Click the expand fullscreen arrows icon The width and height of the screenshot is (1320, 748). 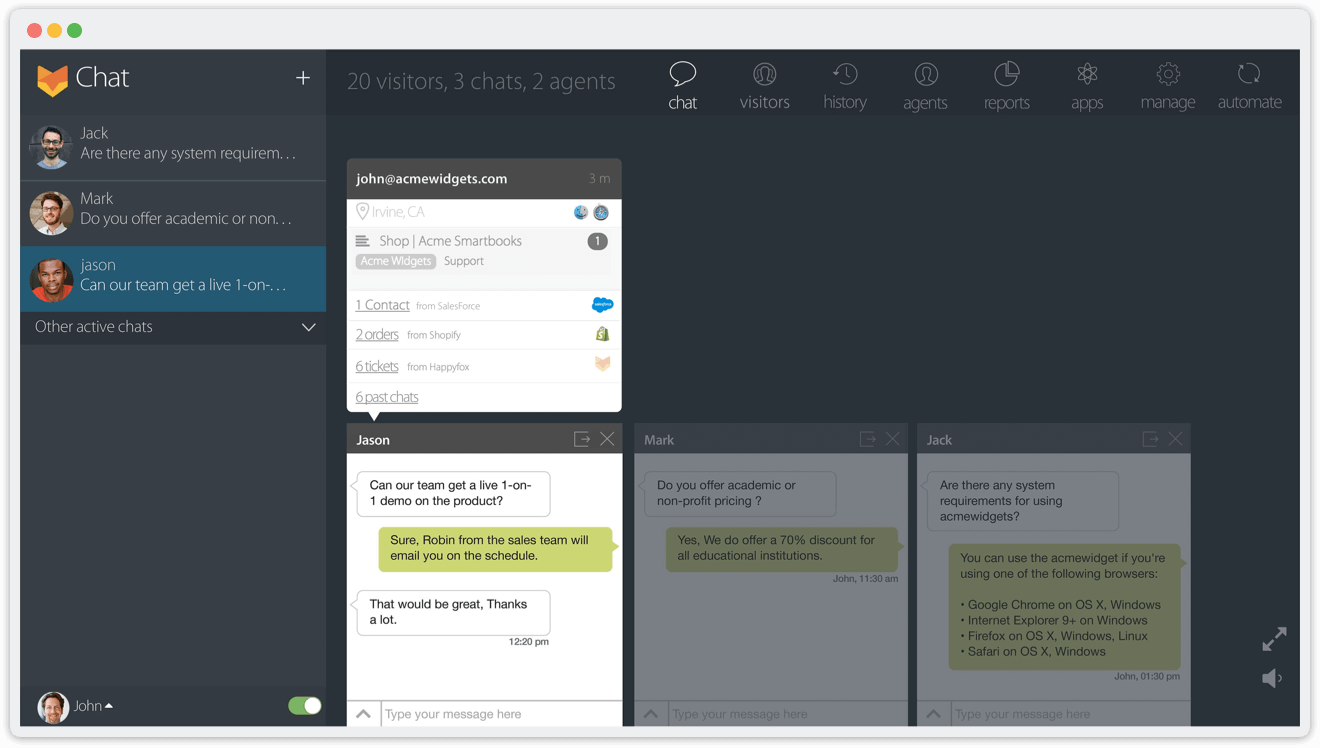(1274, 639)
